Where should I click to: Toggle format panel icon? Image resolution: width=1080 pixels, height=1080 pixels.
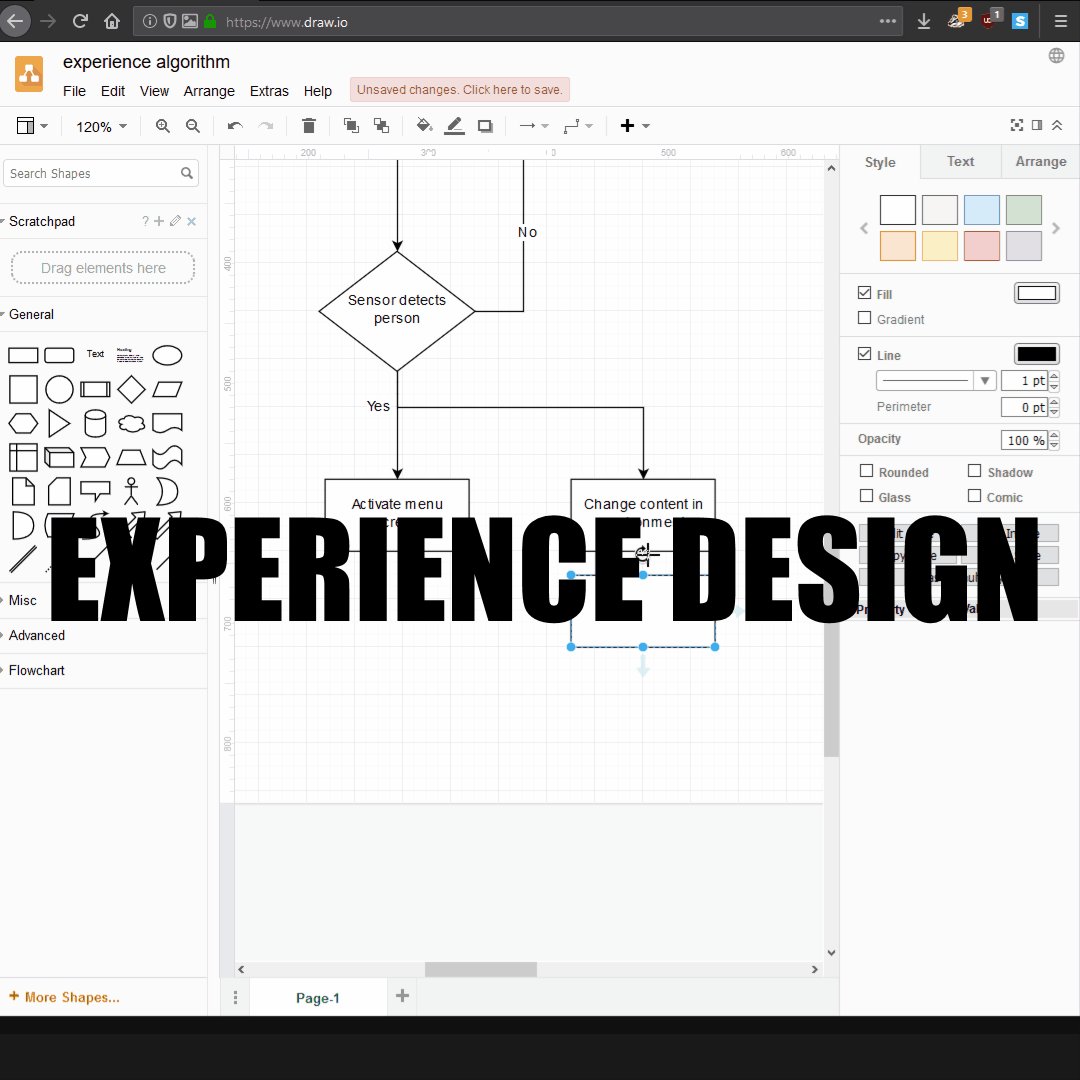click(1037, 125)
